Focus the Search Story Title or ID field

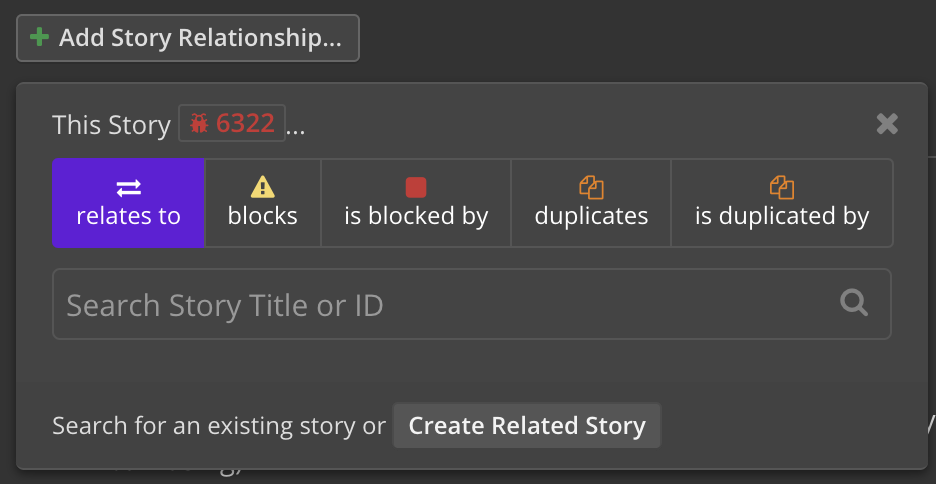click(x=440, y=304)
